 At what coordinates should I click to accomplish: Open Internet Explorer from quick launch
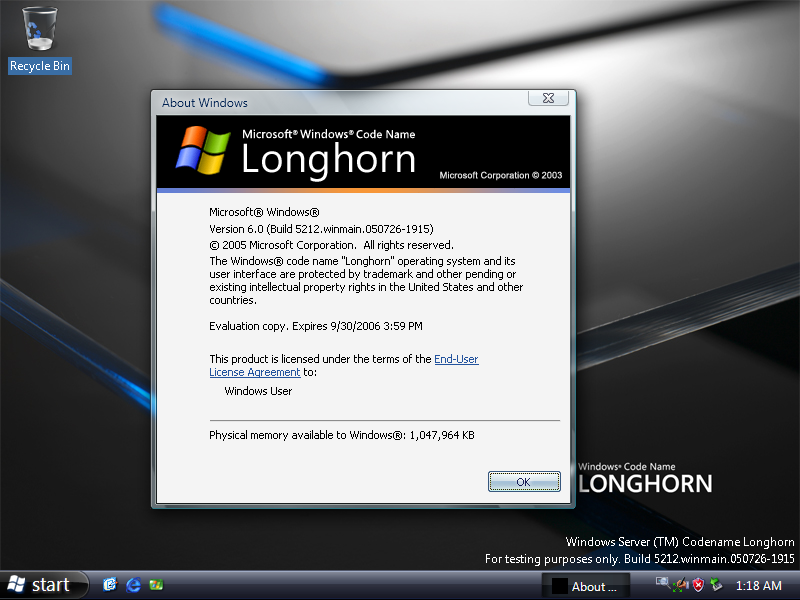(x=134, y=585)
